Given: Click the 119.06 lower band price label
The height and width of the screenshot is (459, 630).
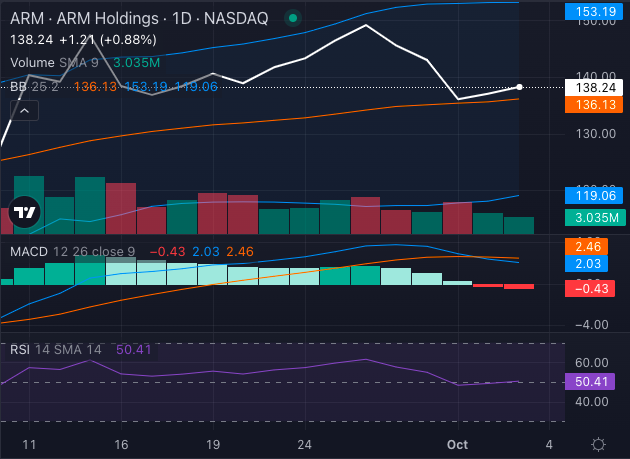Looking at the screenshot, I should pos(594,196).
